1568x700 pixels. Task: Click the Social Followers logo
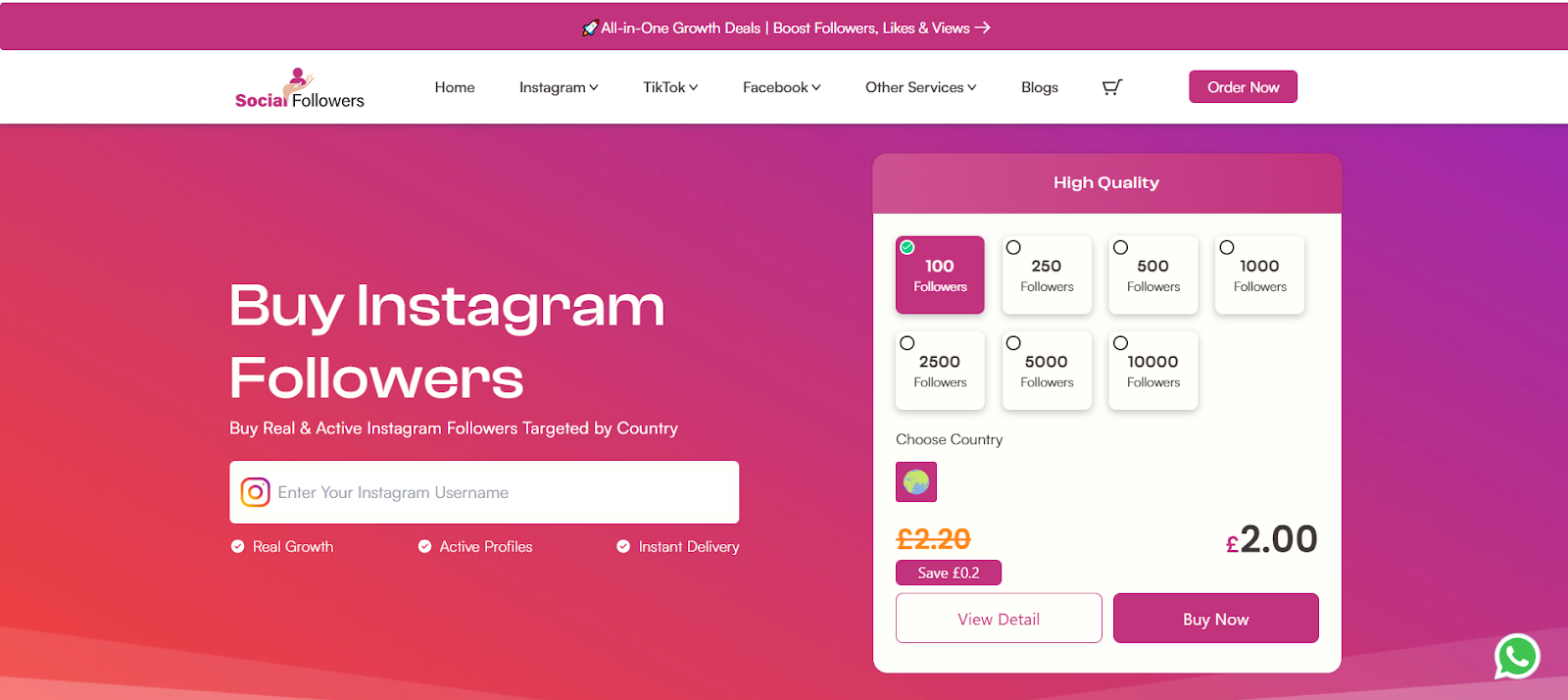[299, 88]
